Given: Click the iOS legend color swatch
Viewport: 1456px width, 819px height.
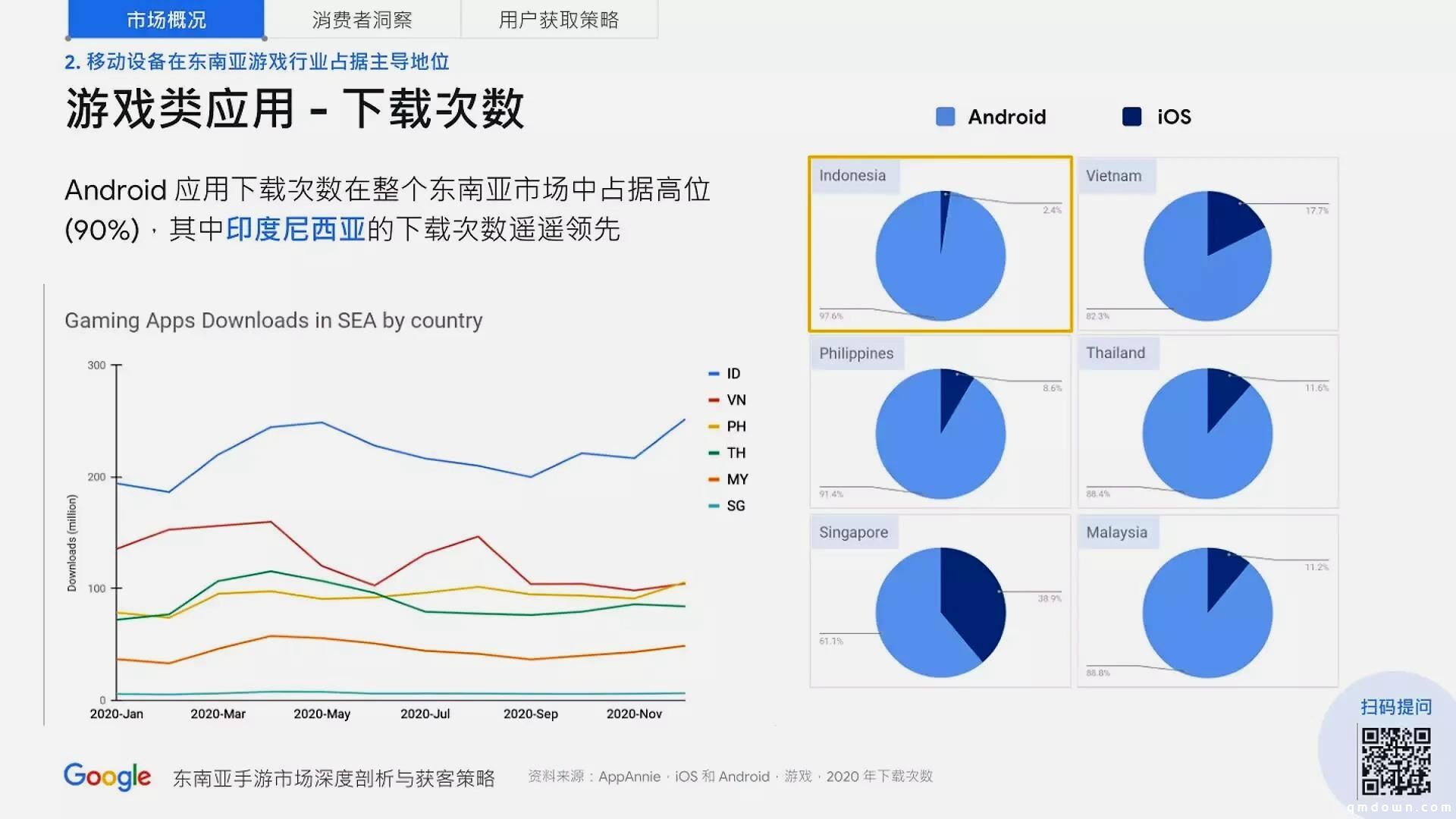Looking at the screenshot, I should (1132, 117).
